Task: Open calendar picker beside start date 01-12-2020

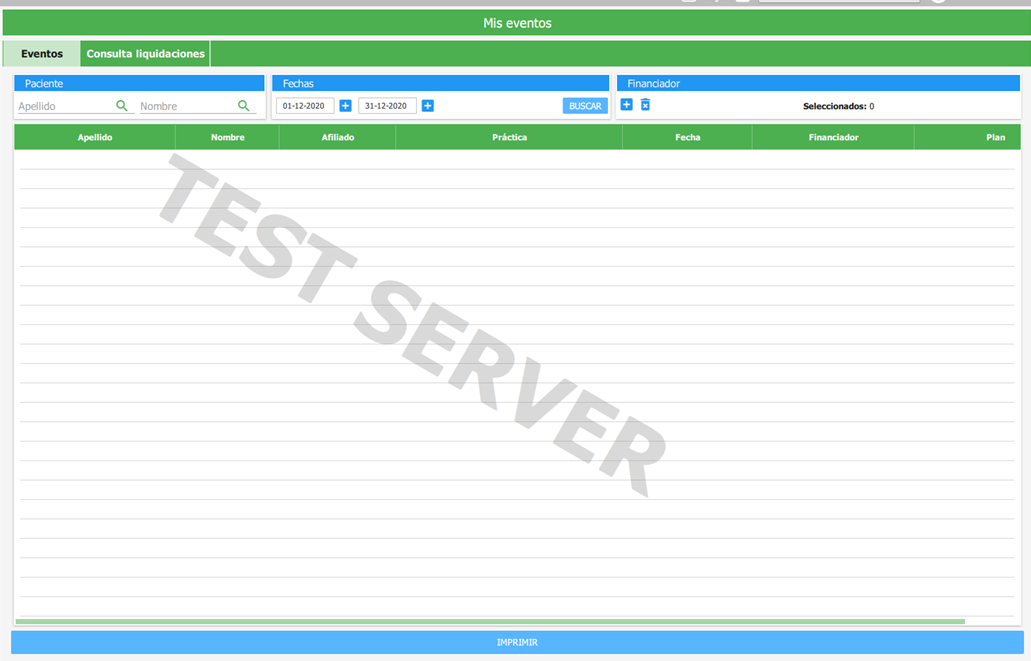Action: [345, 106]
